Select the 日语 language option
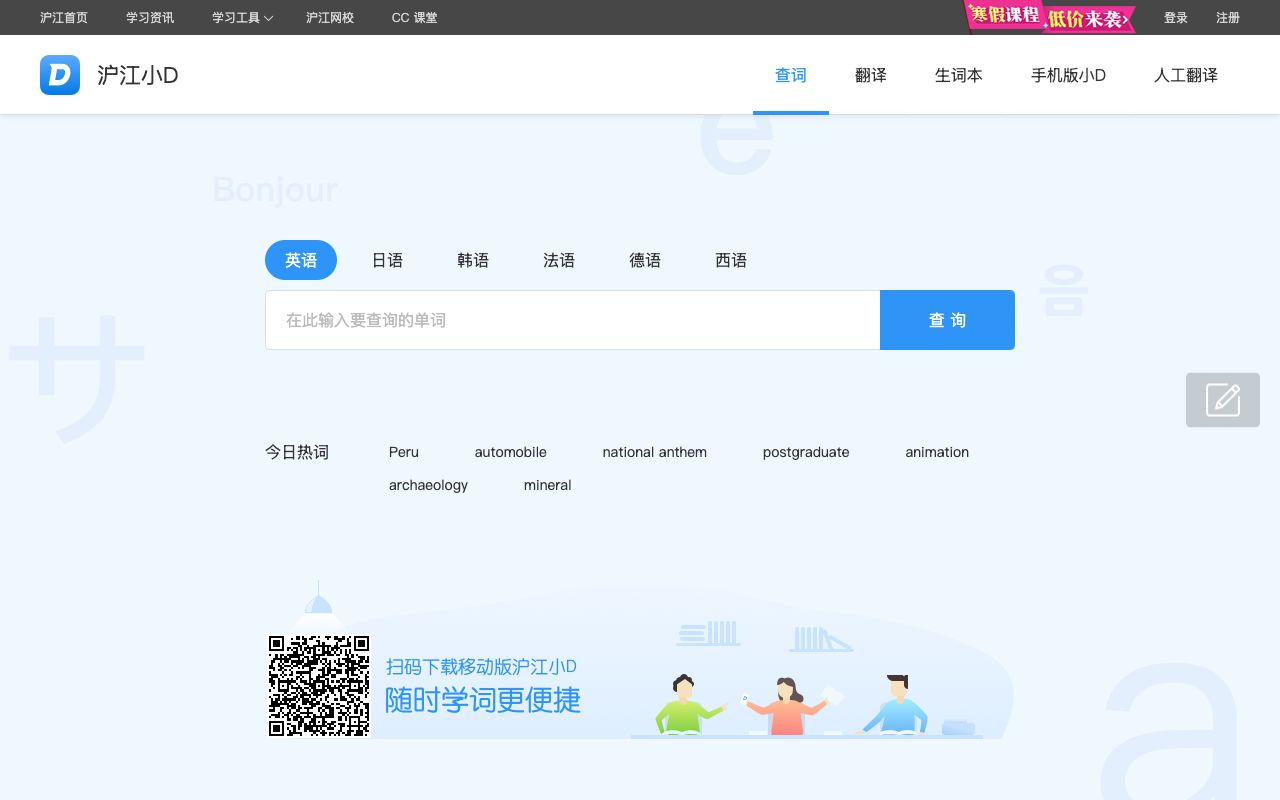1280x800 pixels. [x=387, y=260]
